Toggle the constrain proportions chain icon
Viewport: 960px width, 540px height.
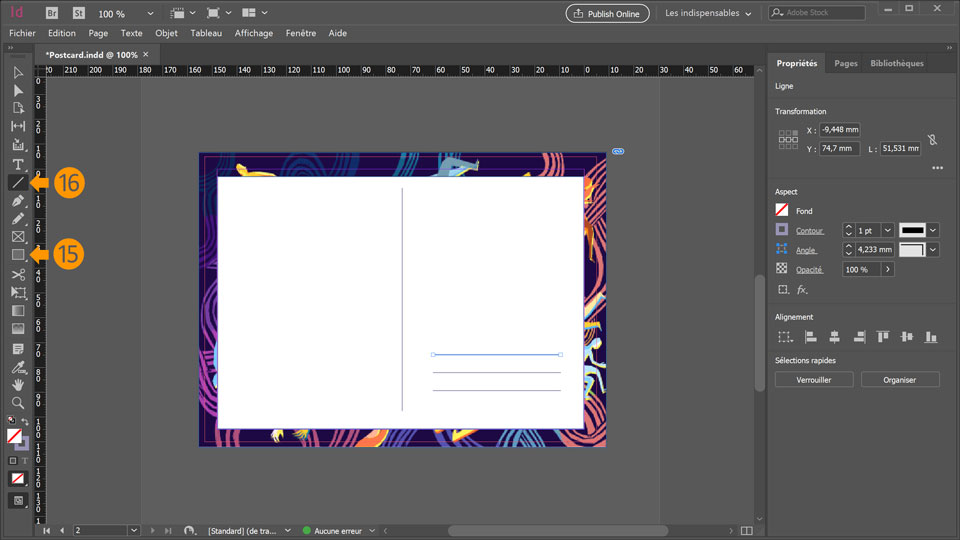click(932, 140)
